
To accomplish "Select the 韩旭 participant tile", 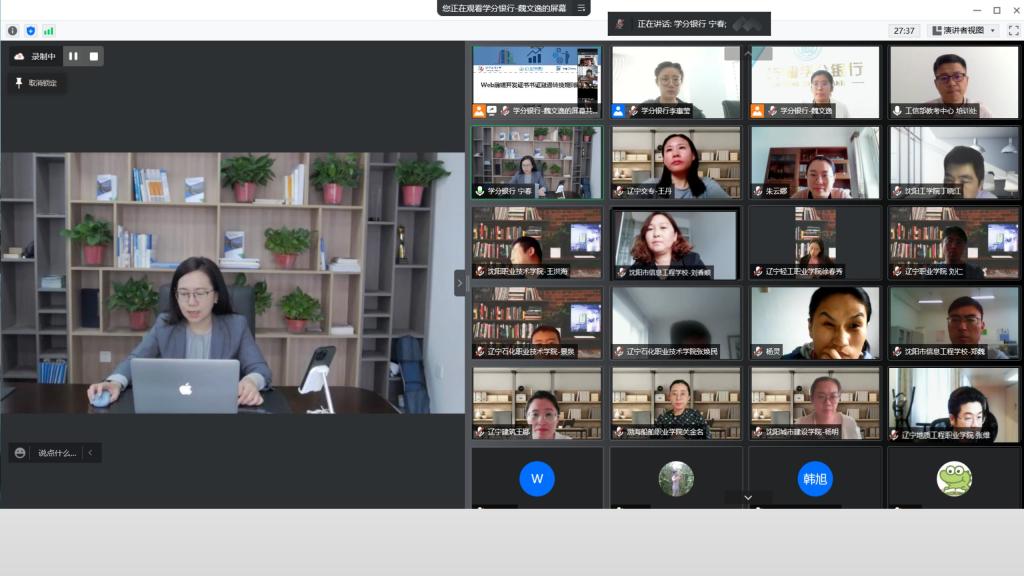I will [815, 478].
